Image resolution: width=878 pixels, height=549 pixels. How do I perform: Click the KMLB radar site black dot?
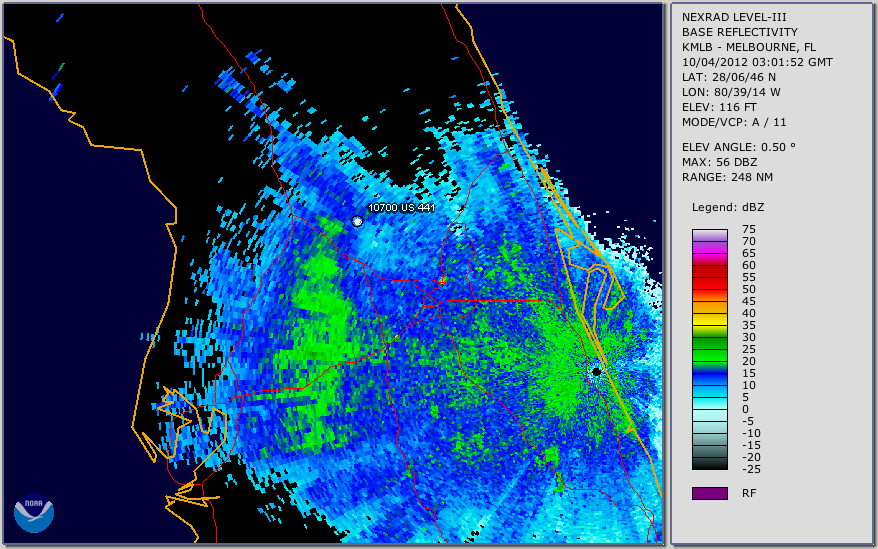(596, 371)
